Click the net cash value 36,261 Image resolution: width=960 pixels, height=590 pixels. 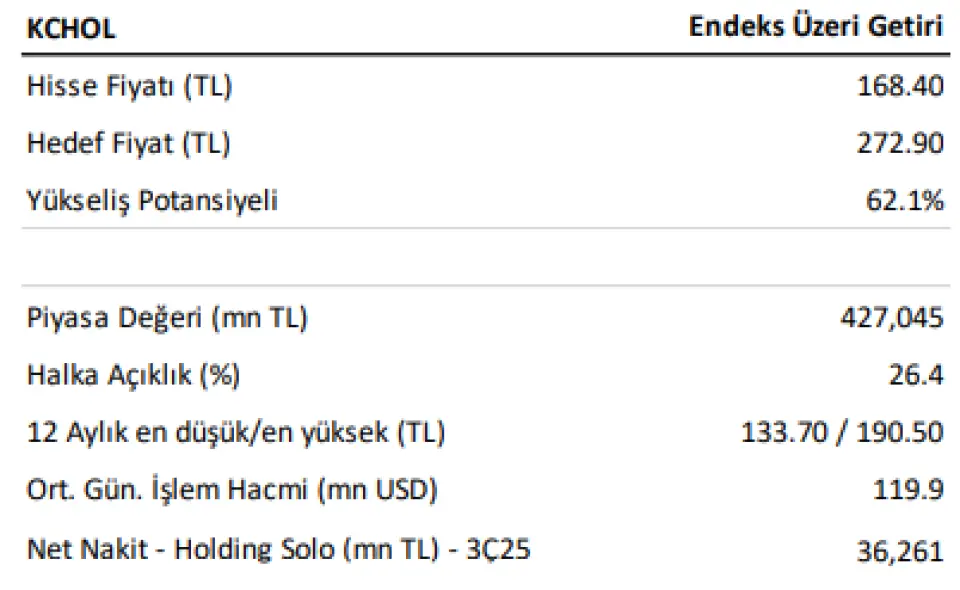coord(900,550)
